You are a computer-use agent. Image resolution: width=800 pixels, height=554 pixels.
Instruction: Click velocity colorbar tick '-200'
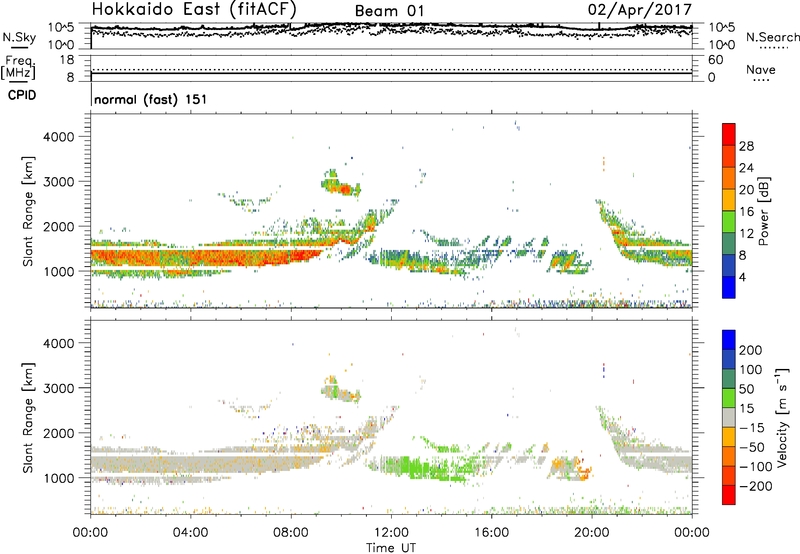point(755,486)
